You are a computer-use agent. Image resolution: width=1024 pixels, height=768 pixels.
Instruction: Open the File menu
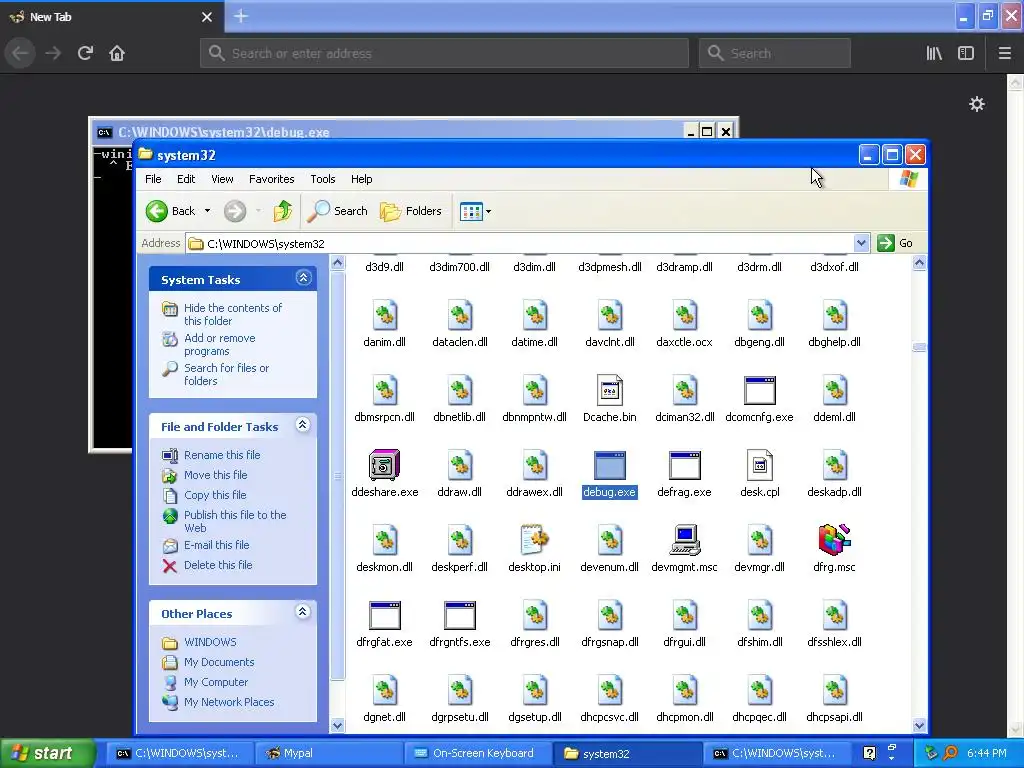point(153,179)
